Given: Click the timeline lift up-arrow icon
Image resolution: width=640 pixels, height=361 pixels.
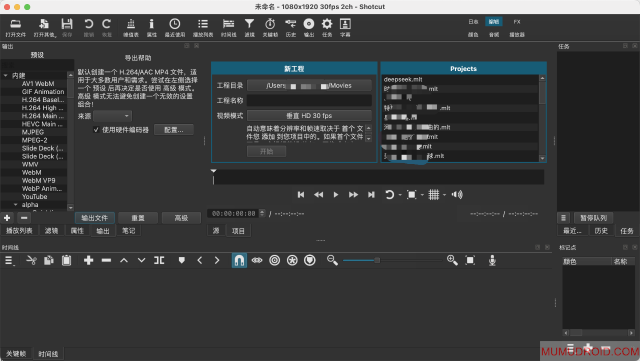Looking at the screenshot, I should 124,260.
